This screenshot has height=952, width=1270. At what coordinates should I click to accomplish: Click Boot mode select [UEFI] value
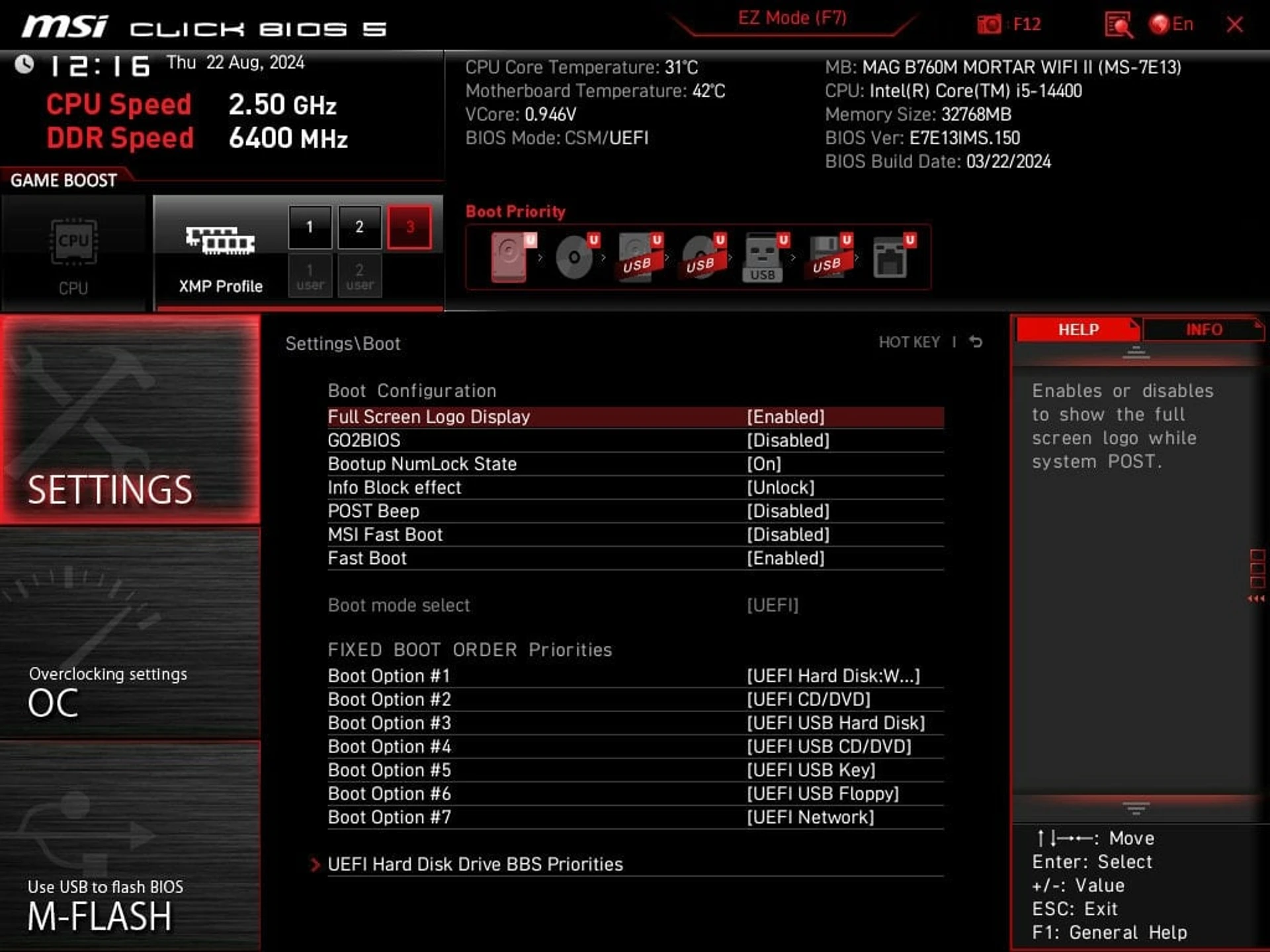(773, 606)
